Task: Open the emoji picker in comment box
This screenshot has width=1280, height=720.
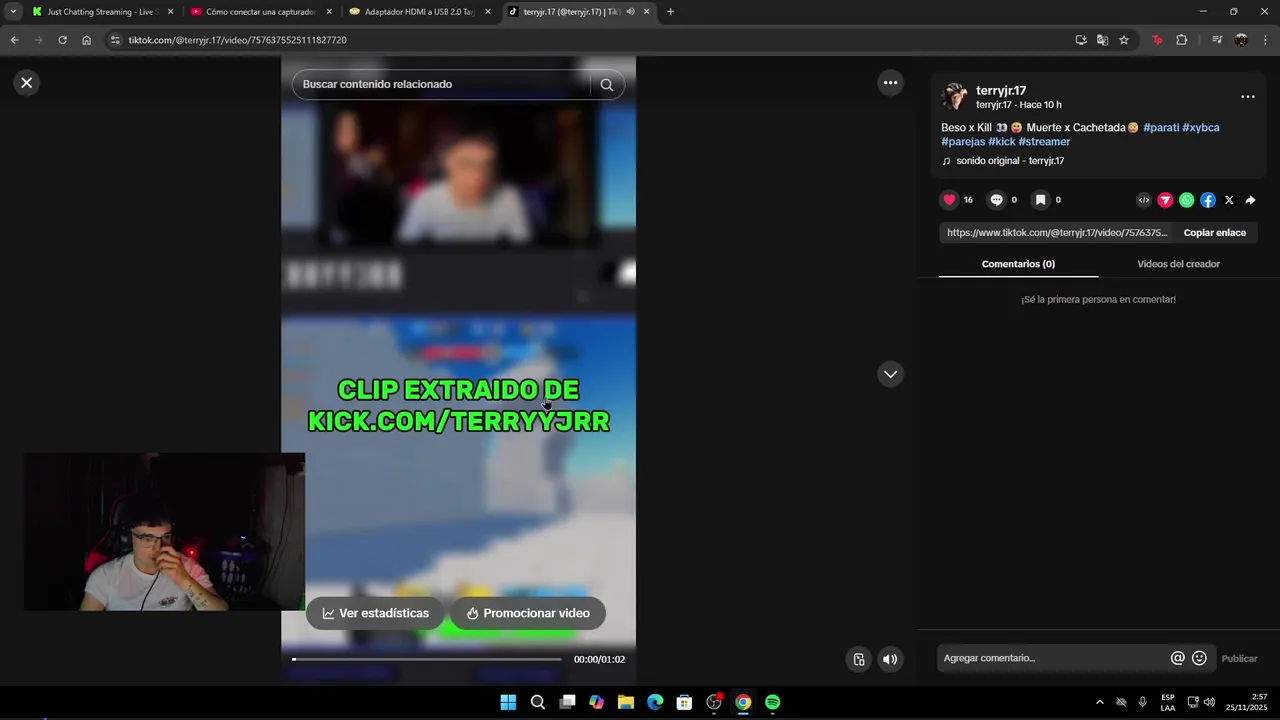Action: point(1199,658)
